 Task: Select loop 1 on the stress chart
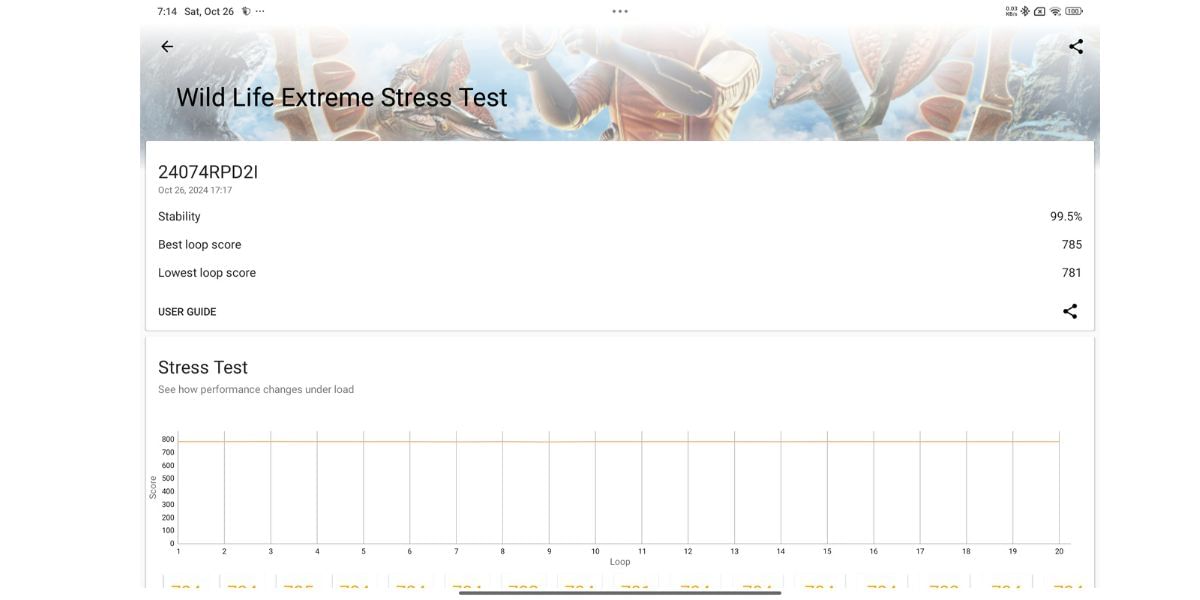(179, 551)
